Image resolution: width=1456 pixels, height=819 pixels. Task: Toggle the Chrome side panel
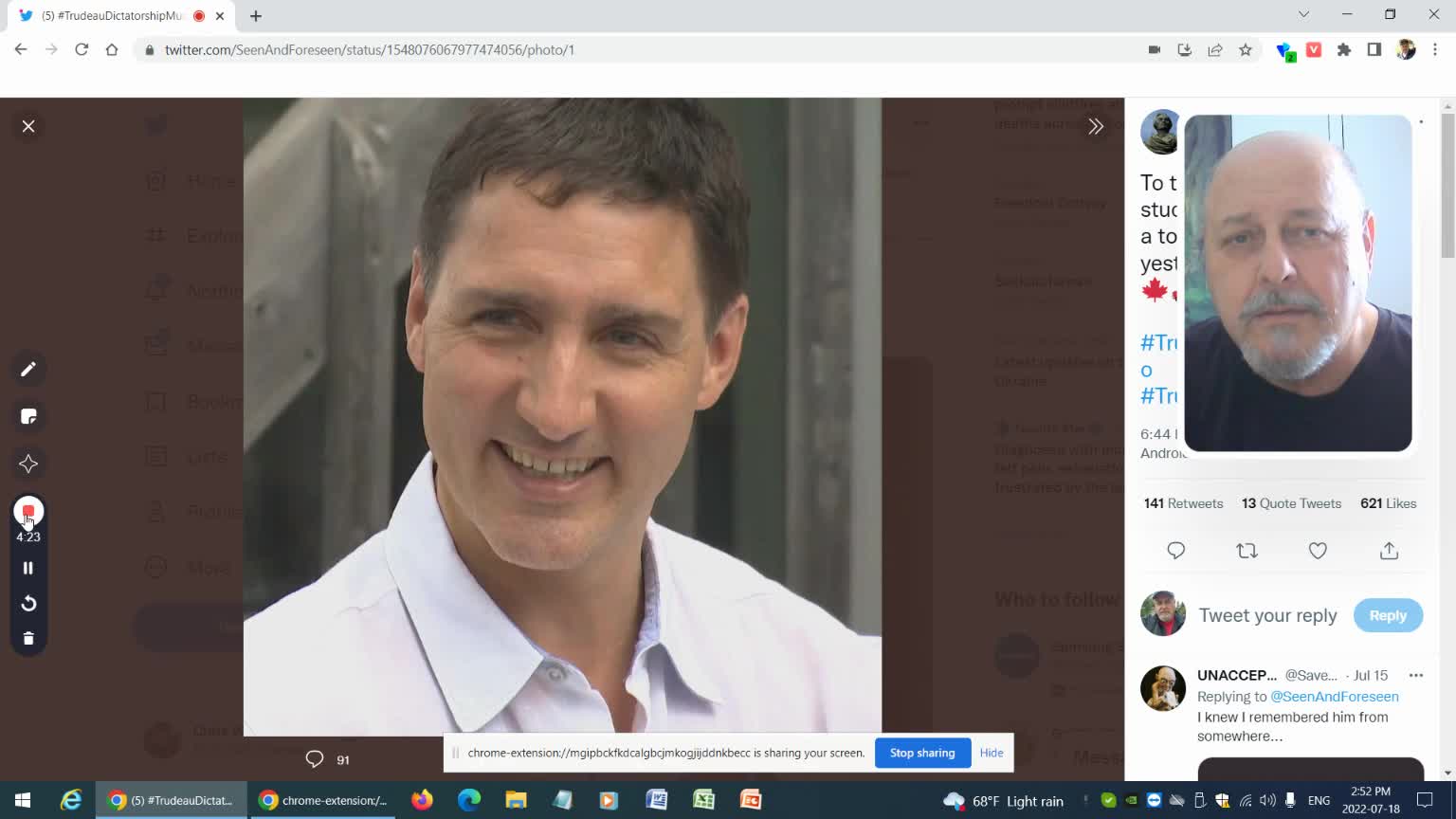(x=1374, y=50)
